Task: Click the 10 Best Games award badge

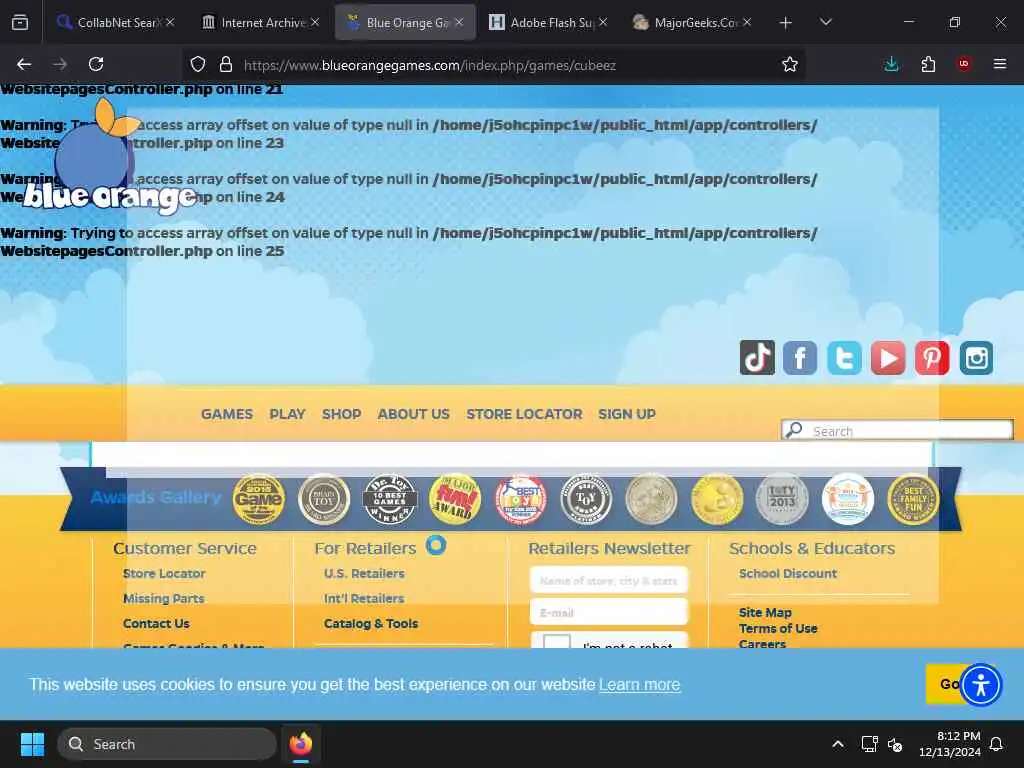Action: (x=389, y=499)
